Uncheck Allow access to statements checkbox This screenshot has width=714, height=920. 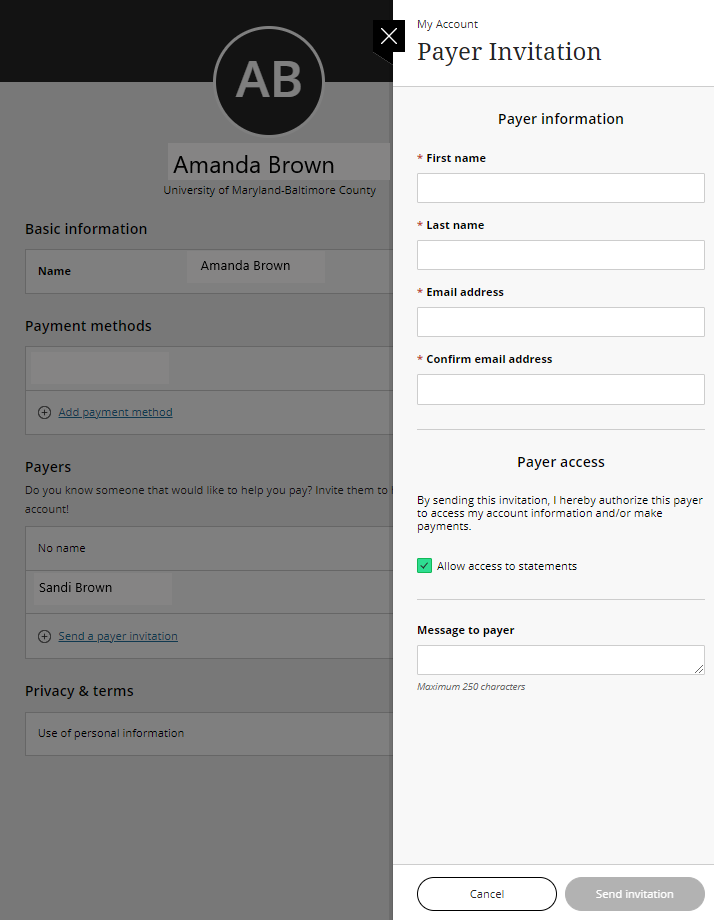tap(424, 566)
